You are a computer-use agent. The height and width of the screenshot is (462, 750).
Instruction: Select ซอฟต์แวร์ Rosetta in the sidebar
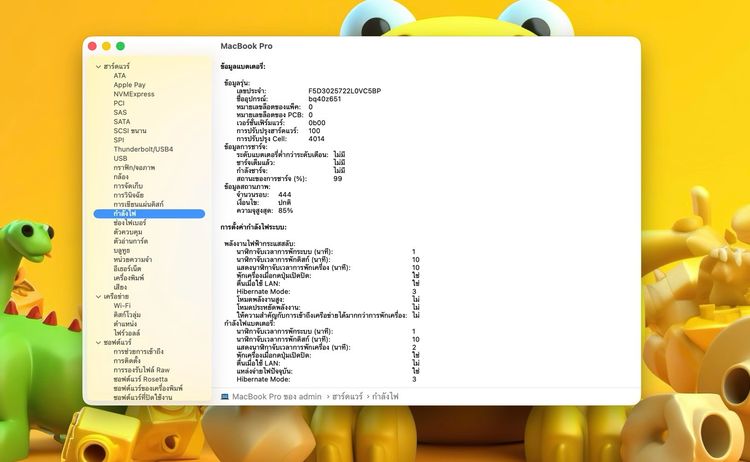141,379
